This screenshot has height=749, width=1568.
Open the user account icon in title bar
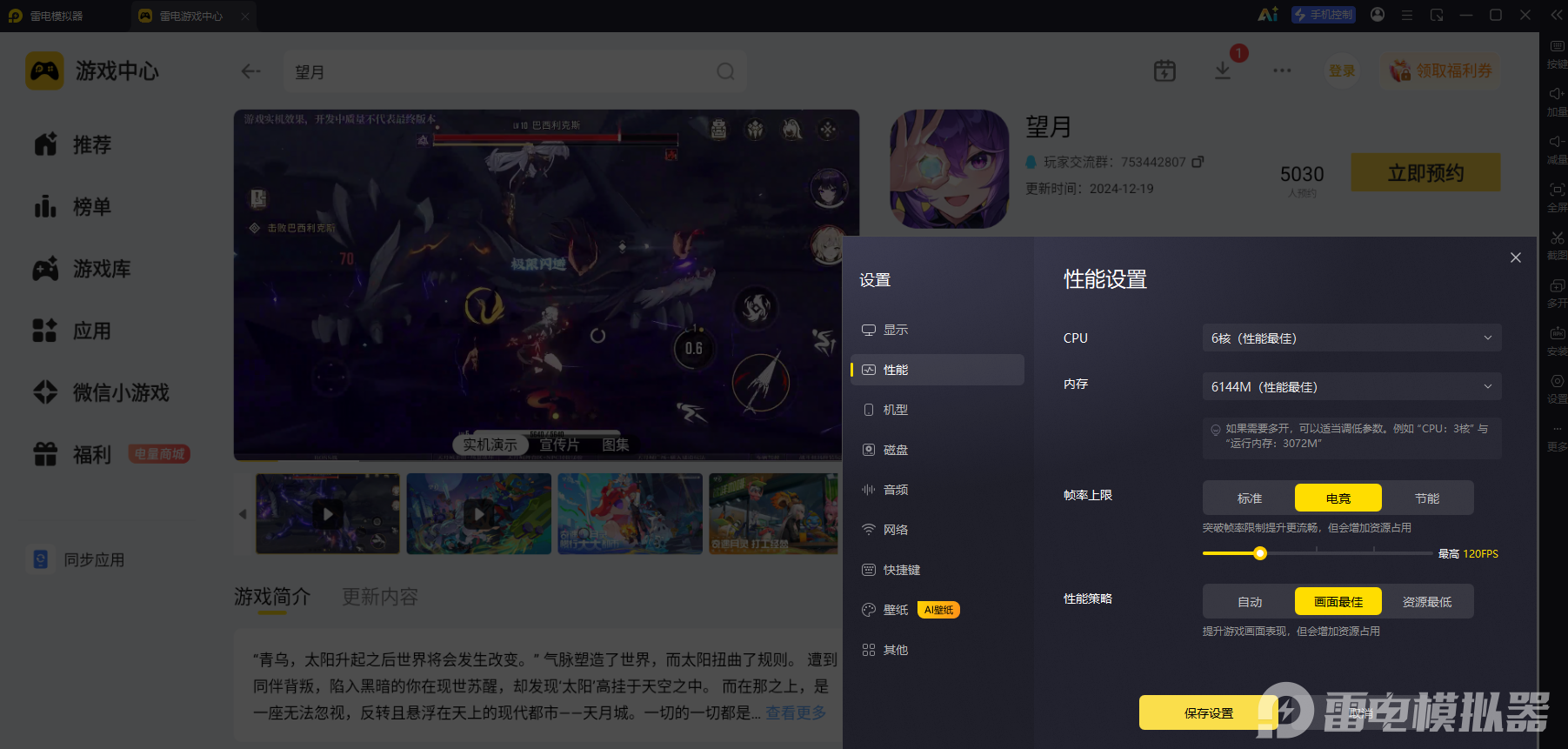pos(1378,15)
